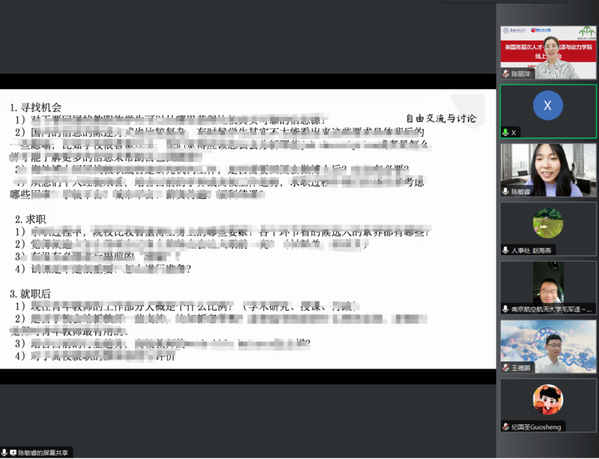Viewport: 599px width, 459px height.
Task: Click the microphone icon next to 人事处
Action: [506, 251]
